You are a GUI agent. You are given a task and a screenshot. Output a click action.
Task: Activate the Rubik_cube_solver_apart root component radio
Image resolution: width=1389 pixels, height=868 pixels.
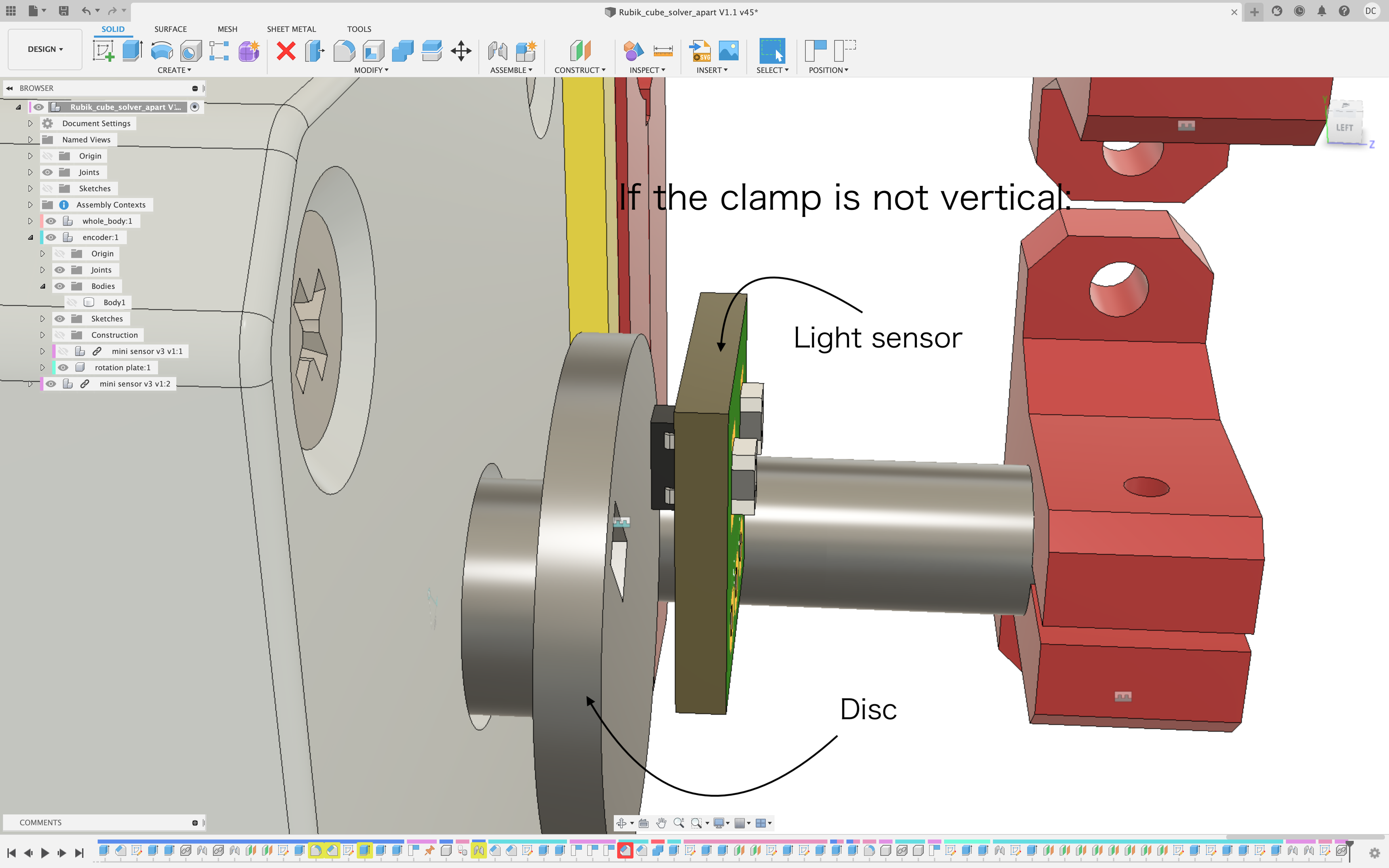[x=195, y=107]
